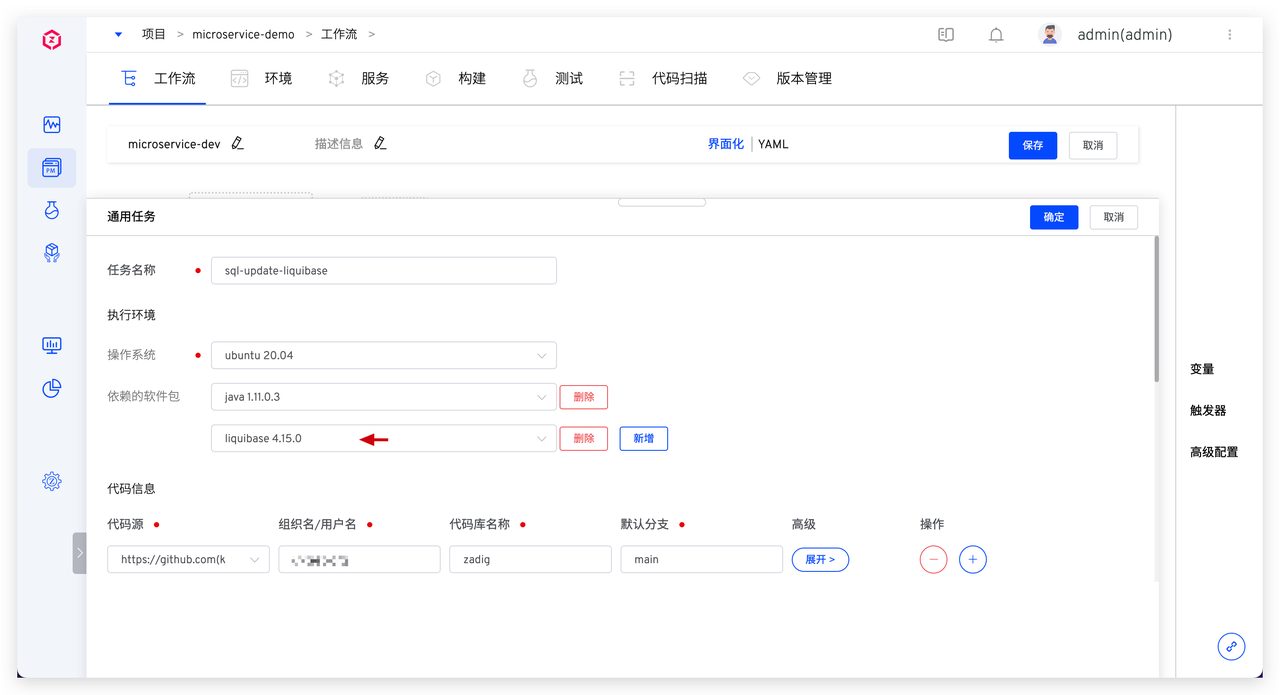Open the data dashboard monitor icon
1280x695 pixels.
click(52, 345)
